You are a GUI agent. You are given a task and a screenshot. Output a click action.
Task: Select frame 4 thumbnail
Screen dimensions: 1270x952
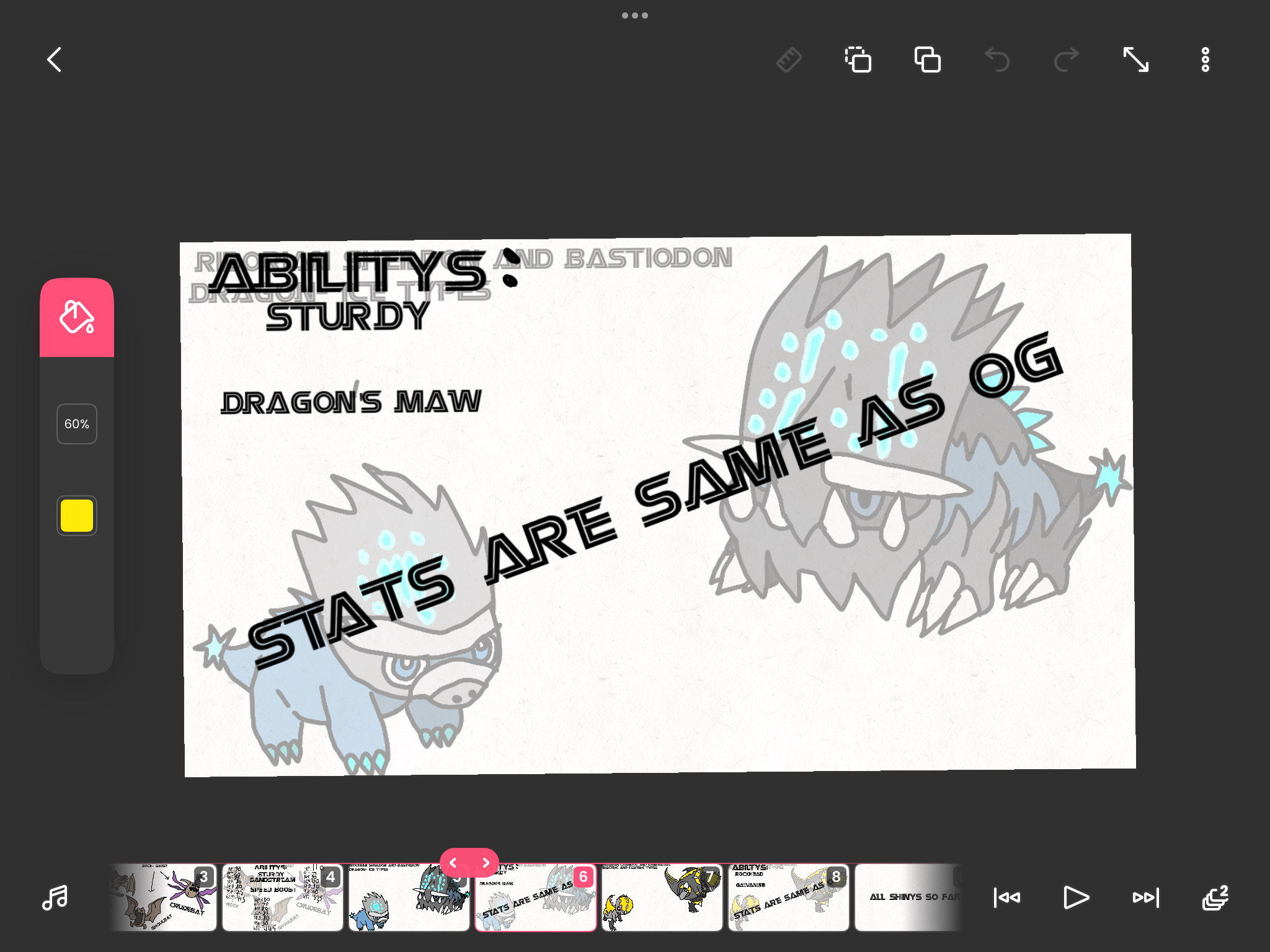tap(283, 897)
